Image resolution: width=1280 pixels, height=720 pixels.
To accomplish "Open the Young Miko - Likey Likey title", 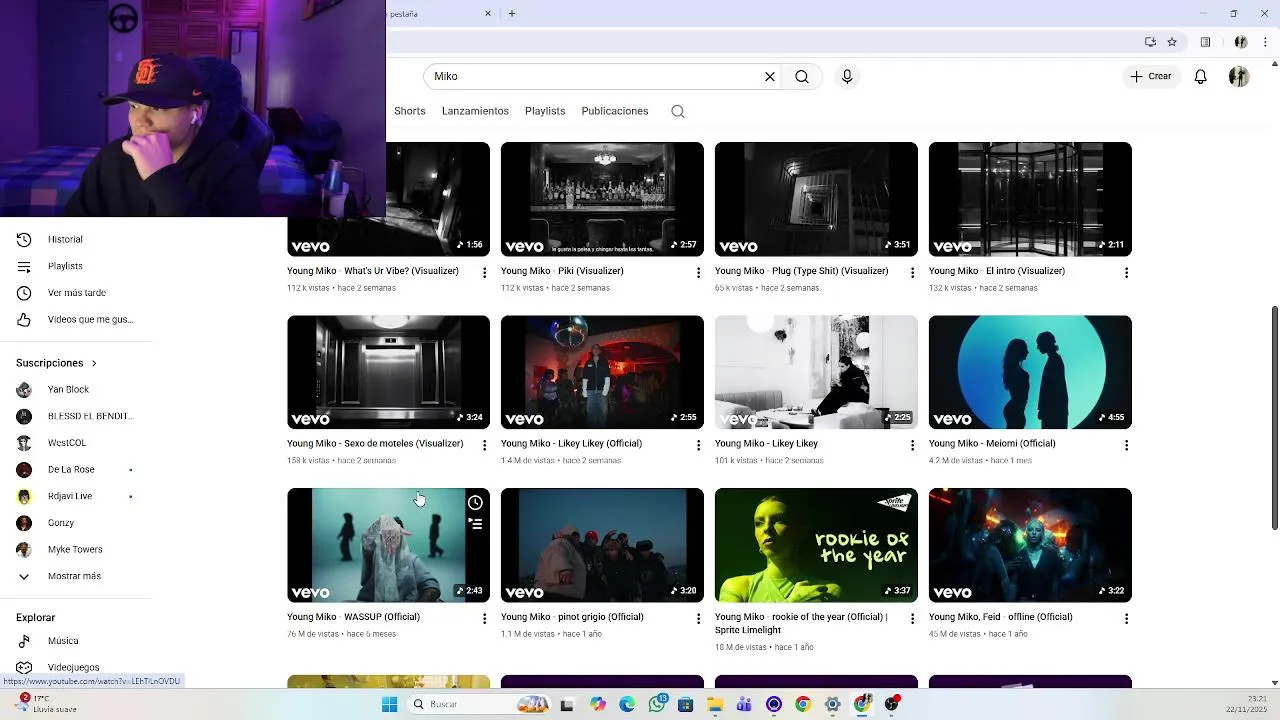I will (766, 443).
